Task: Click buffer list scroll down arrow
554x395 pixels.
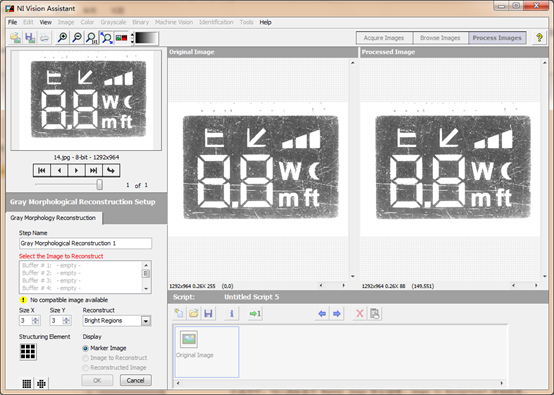Action: [146, 289]
